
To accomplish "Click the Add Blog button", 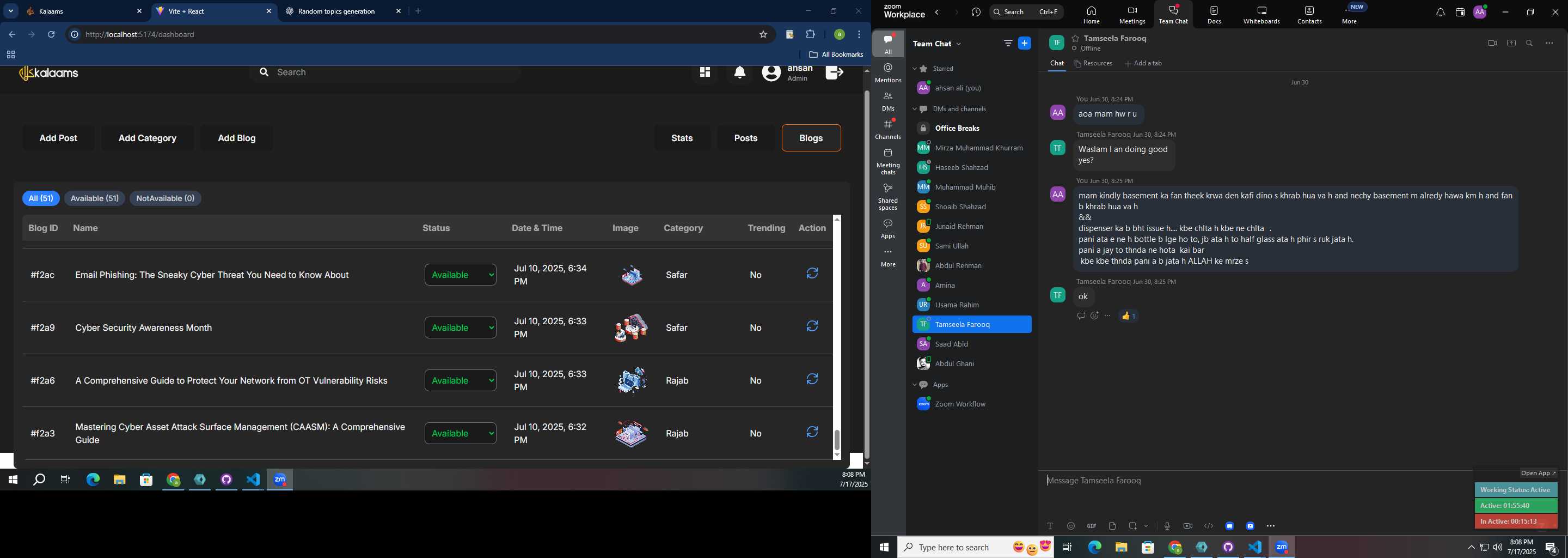I will (x=237, y=138).
